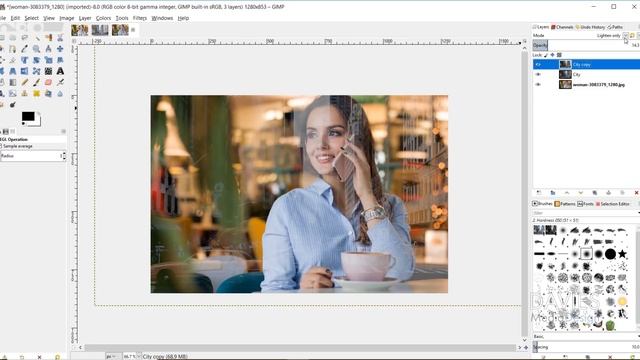
Task: Toggle visibility of woman-3083379_1280.jpg layer
Action: (x=538, y=84)
